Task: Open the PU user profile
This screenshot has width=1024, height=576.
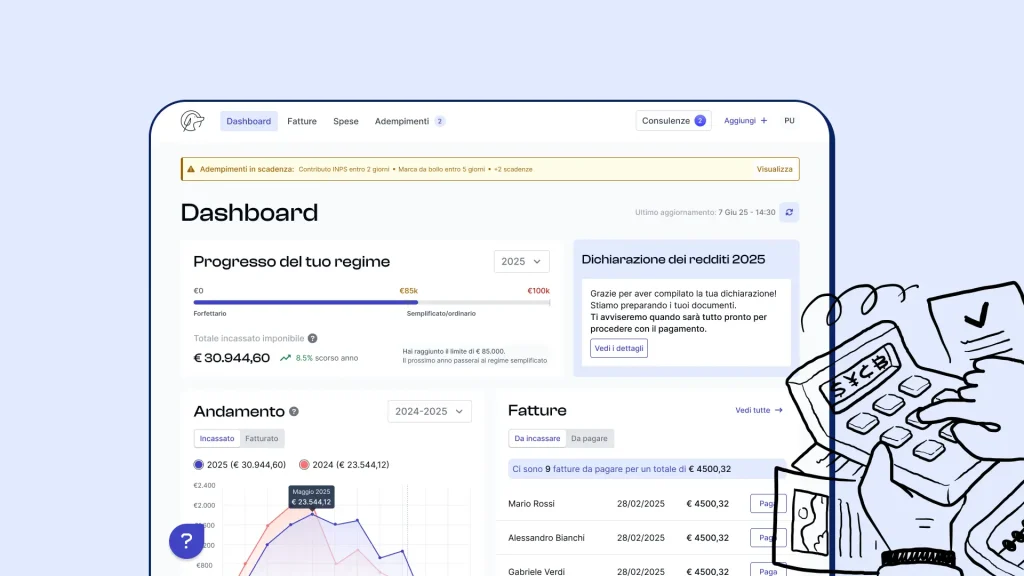Action: pos(789,121)
